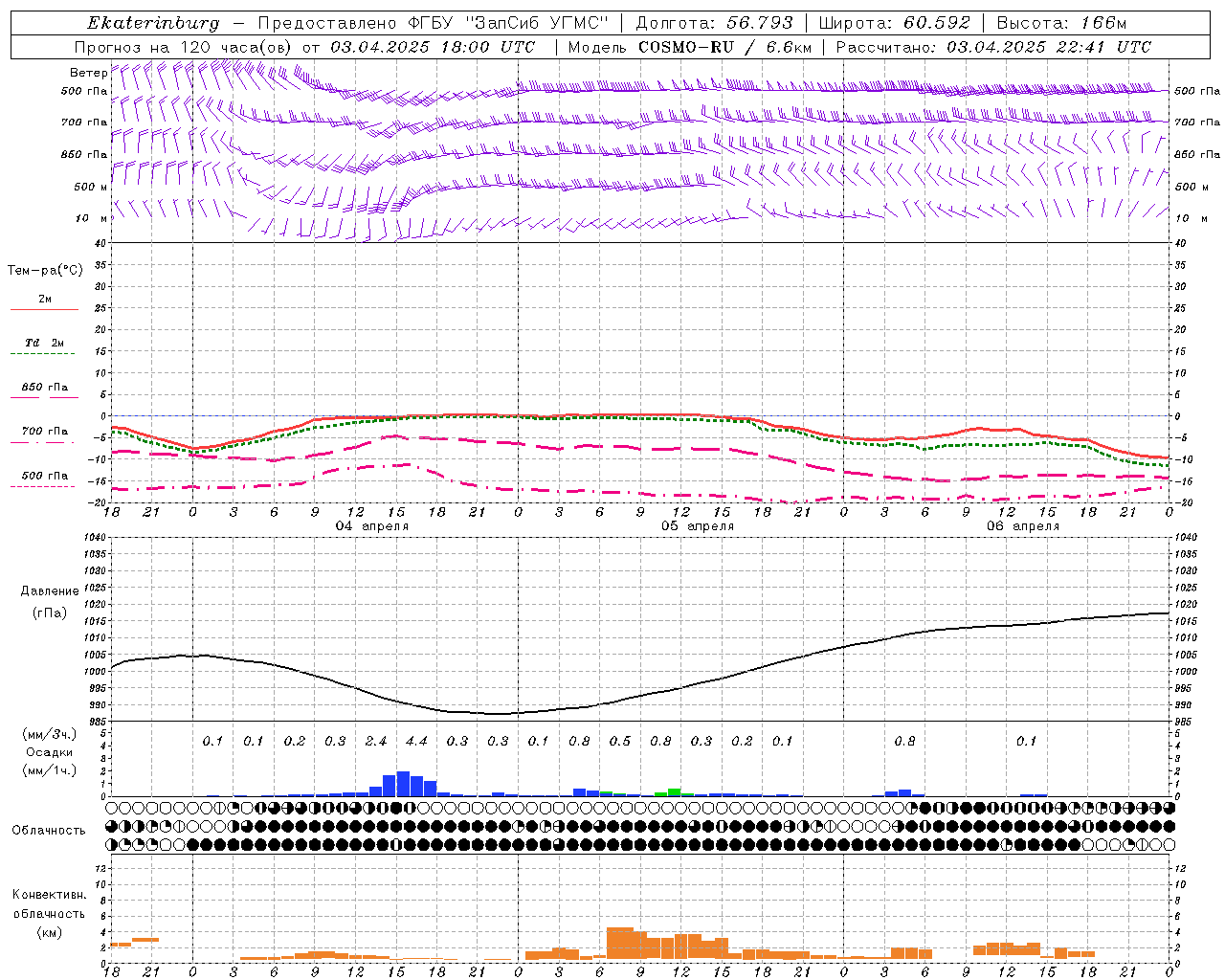Click the Ветер wind panel label
This screenshot has height=980, width=1225.
88,73
